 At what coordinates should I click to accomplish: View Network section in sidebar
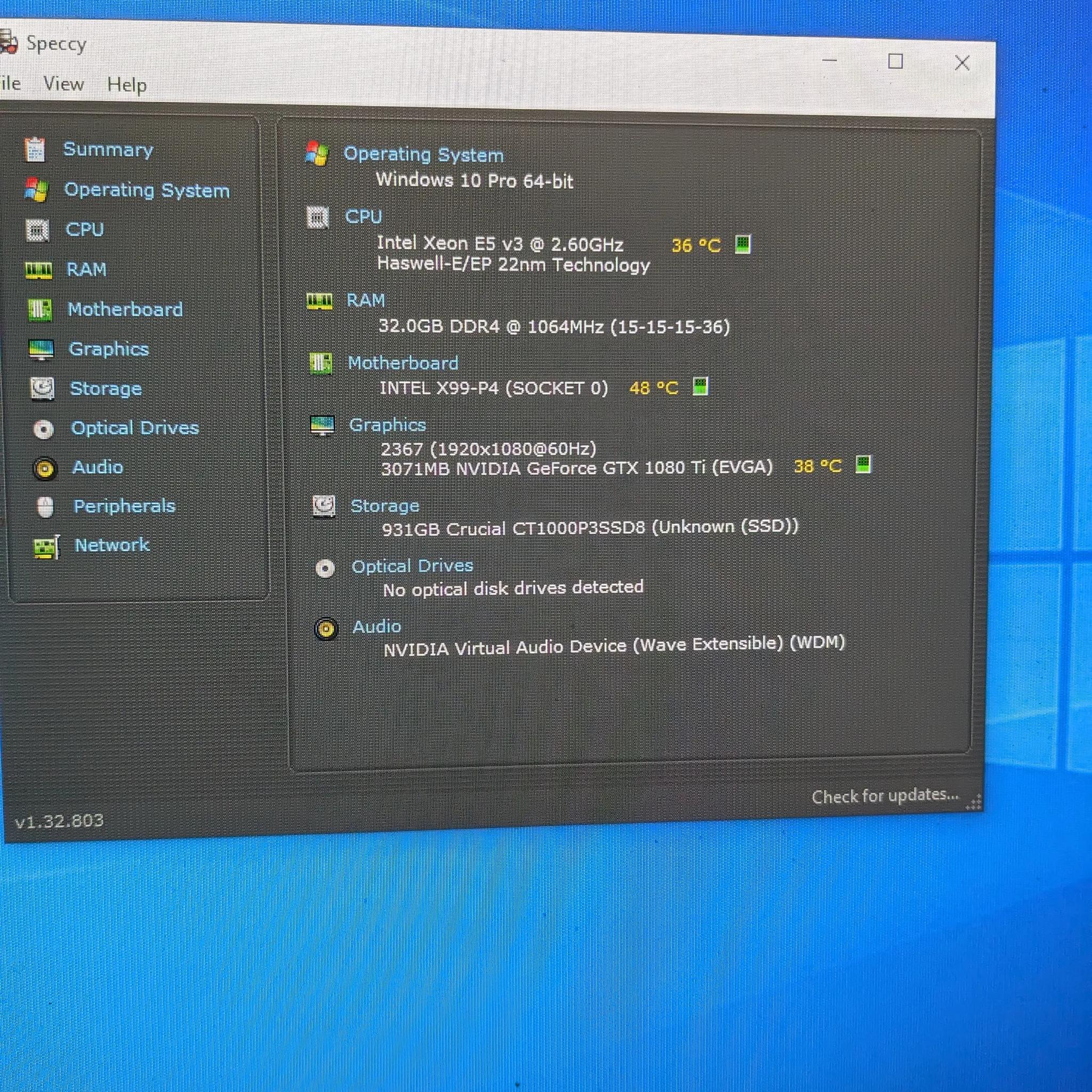(112, 545)
